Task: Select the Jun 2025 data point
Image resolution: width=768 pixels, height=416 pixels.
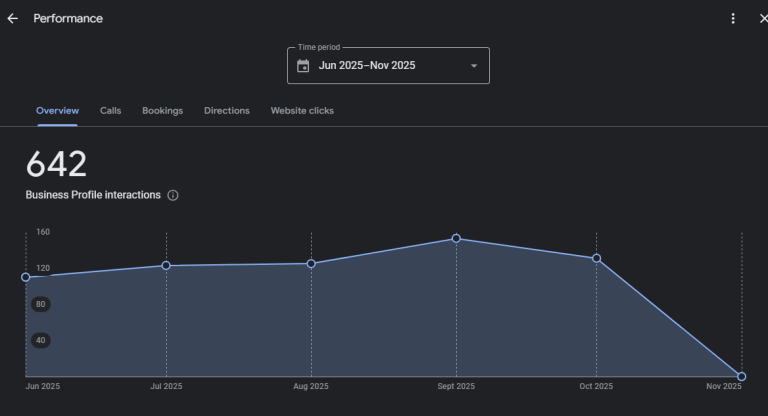Action: tap(26, 277)
